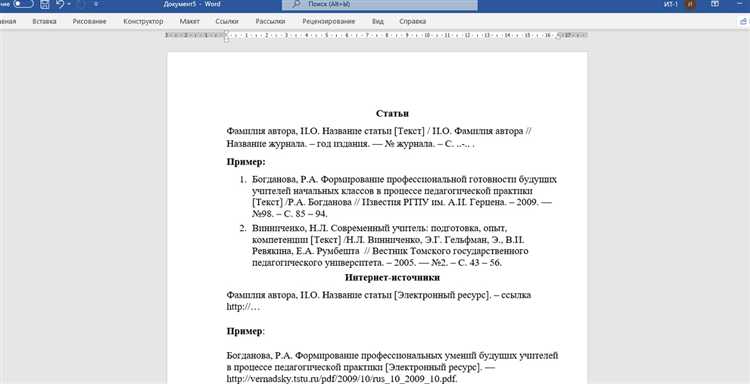The height and width of the screenshot is (384, 750).
Task: Click the Undo arrow icon
Action: pyautogui.click(x=60, y=4)
